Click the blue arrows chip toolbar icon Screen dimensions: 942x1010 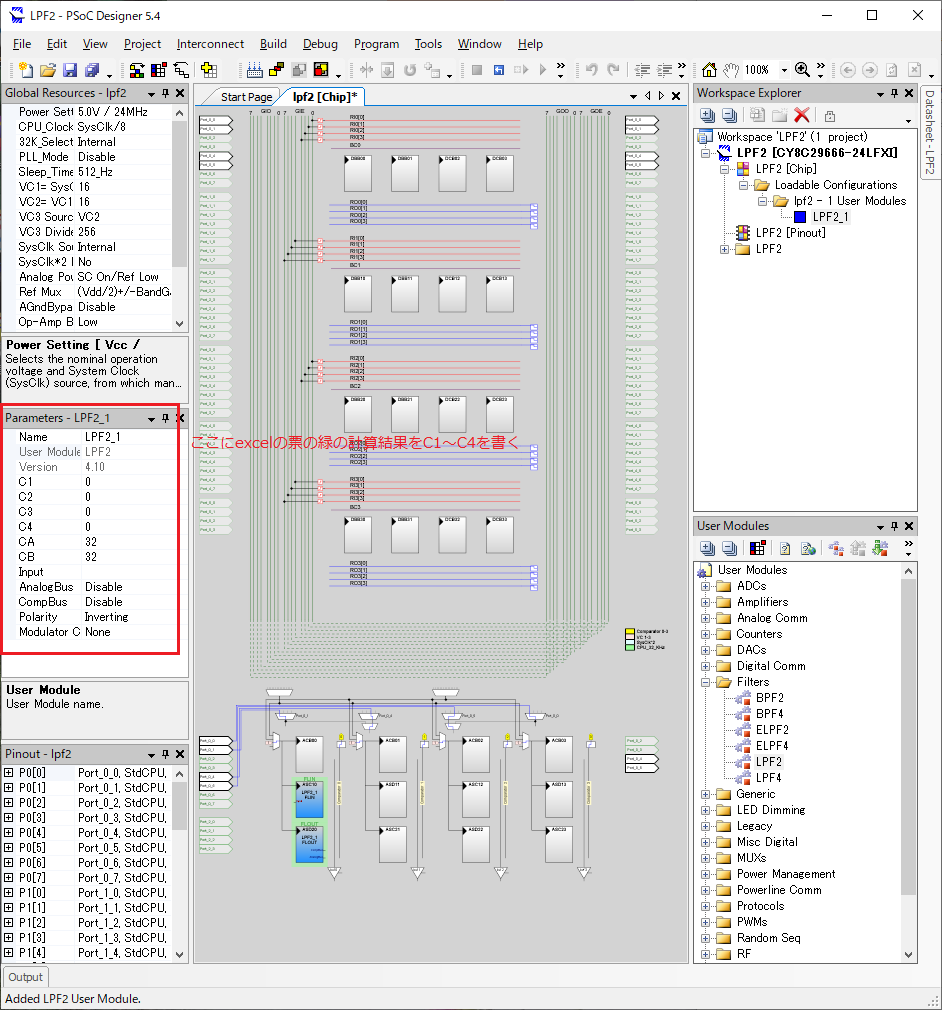(x=255, y=70)
